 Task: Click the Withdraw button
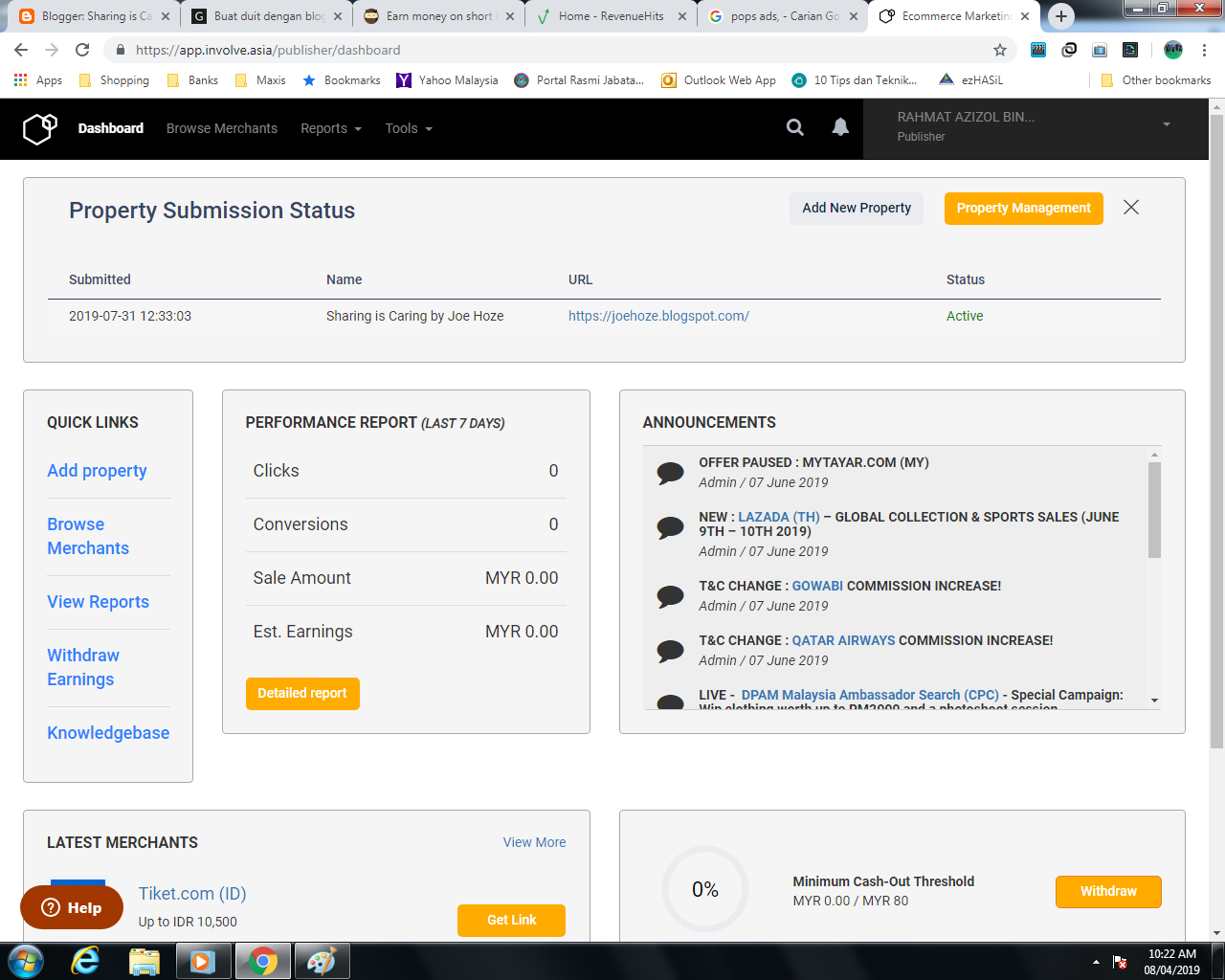1108,891
